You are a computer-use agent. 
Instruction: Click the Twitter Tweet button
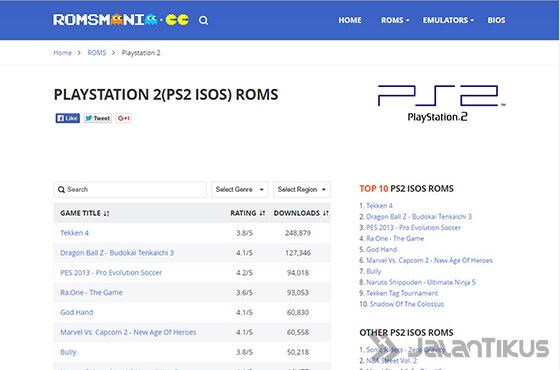click(98, 118)
